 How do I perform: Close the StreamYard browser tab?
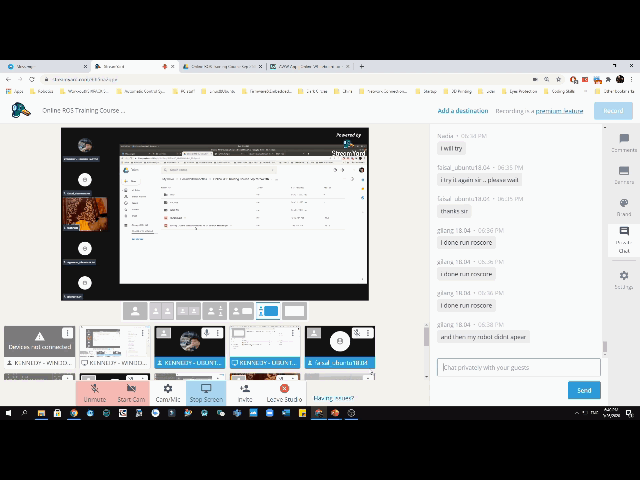pos(172,67)
